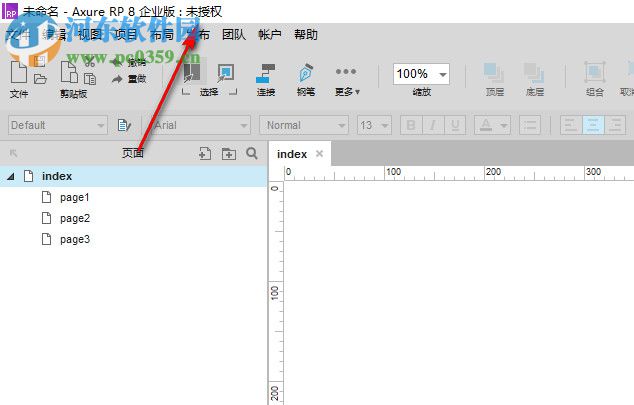The width and height of the screenshot is (634, 405).
Task: Create a new file with the blank page icon
Action: coord(19,73)
